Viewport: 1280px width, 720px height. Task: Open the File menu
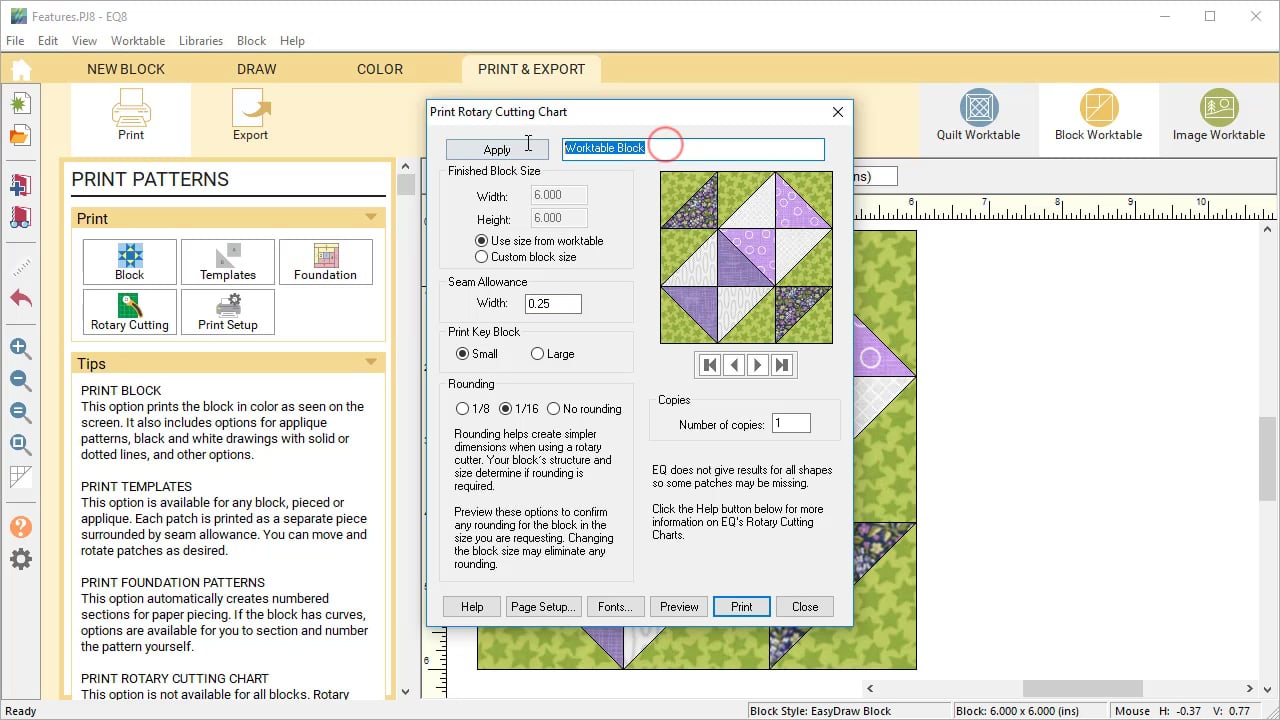[x=15, y=41]
